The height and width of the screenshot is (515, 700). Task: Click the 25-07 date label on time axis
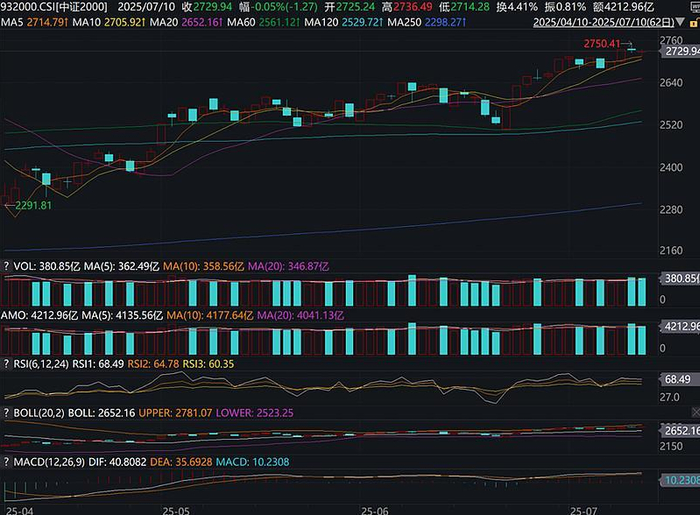pyautogui.click(x=583, y=511)
